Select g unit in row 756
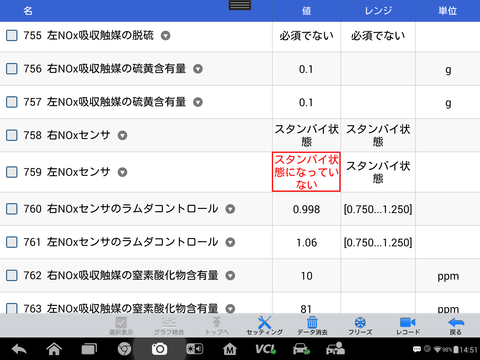Screen dimensions: 480x360 (448, 70)
